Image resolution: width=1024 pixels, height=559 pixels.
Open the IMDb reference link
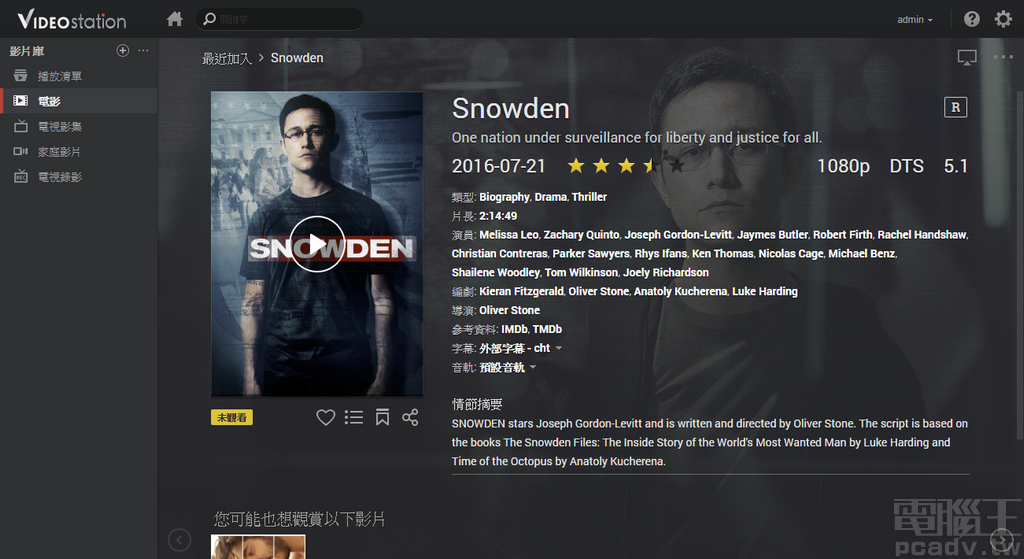(x=514, y=329)
